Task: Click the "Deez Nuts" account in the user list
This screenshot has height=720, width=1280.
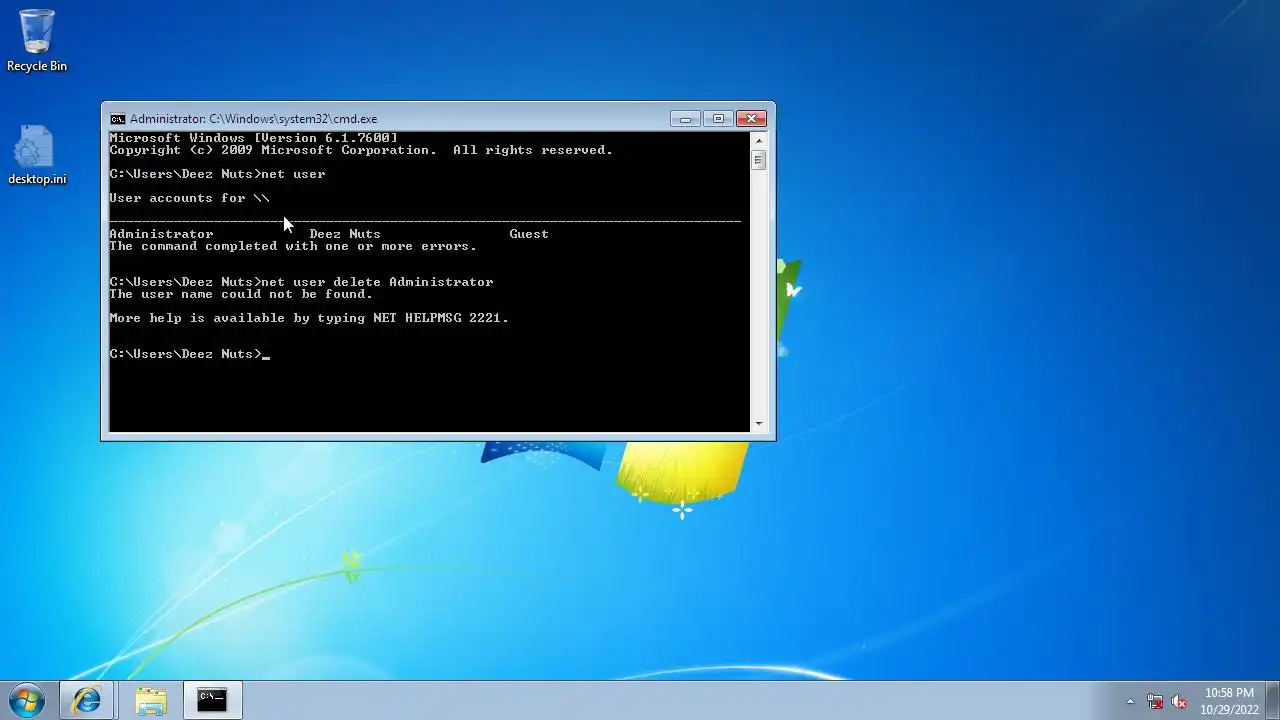Action: (x=345, y=234)
